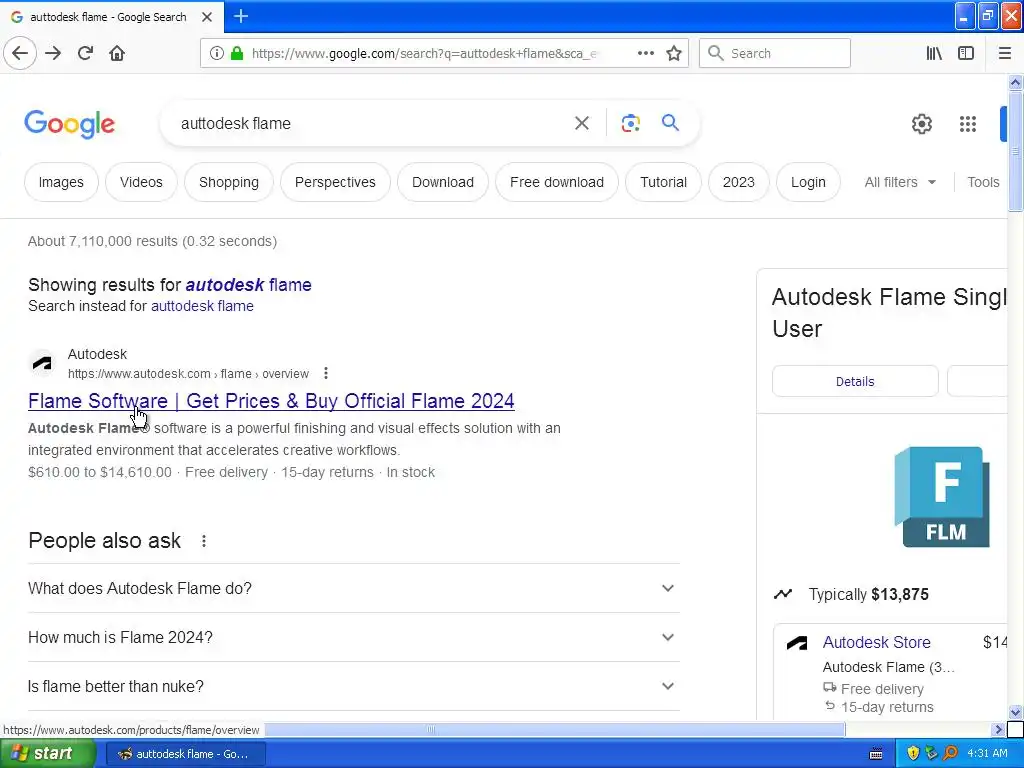
Task: Select the autodesk flame taskbar window button
Action: 185,754
